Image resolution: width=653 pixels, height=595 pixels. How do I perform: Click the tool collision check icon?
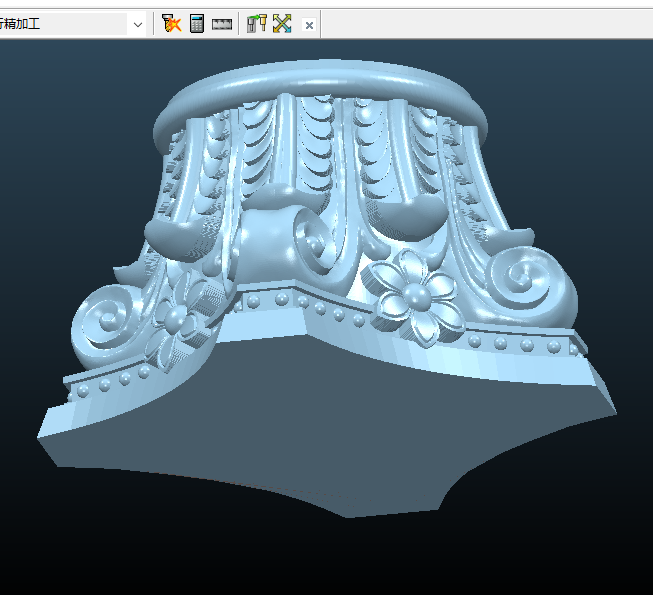pyautogui.click(x=172, y=24)
